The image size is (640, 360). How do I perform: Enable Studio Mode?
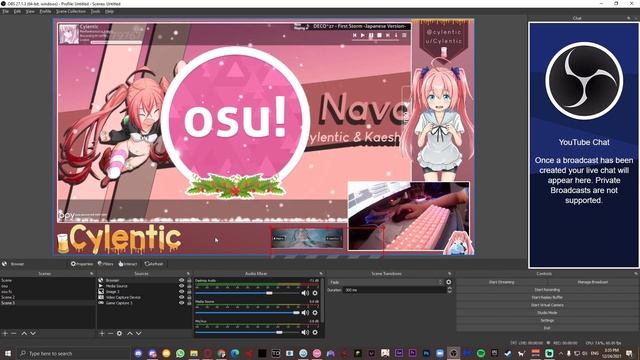coord(547,313)
